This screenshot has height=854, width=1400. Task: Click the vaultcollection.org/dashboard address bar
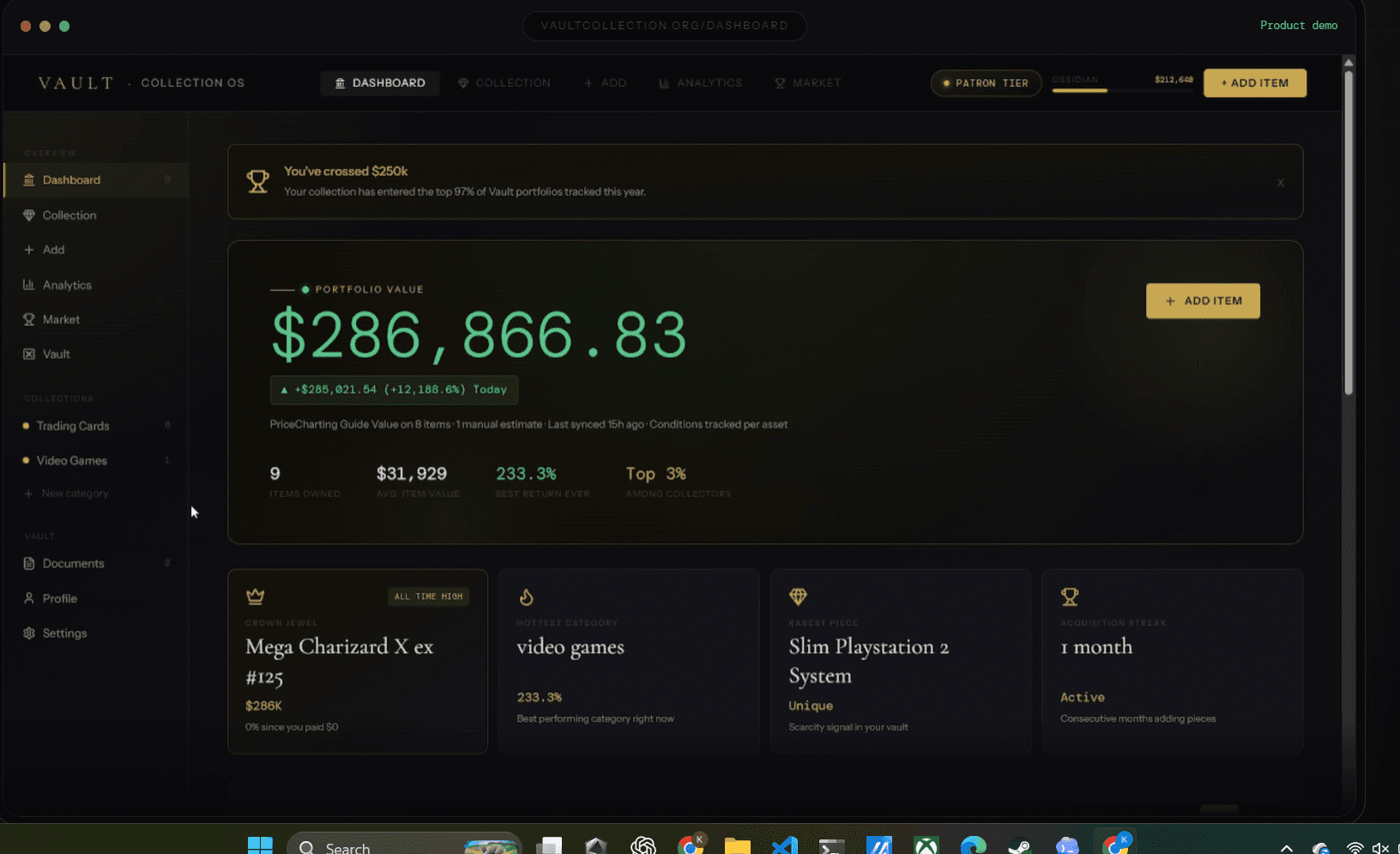(x=665, y=26)
